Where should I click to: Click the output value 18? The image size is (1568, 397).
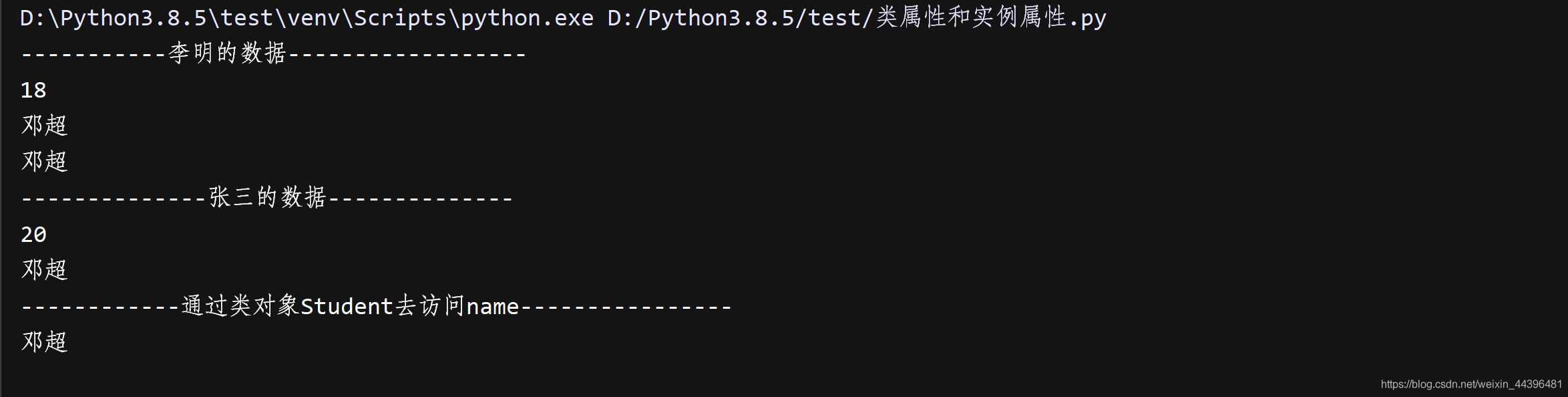33,90
